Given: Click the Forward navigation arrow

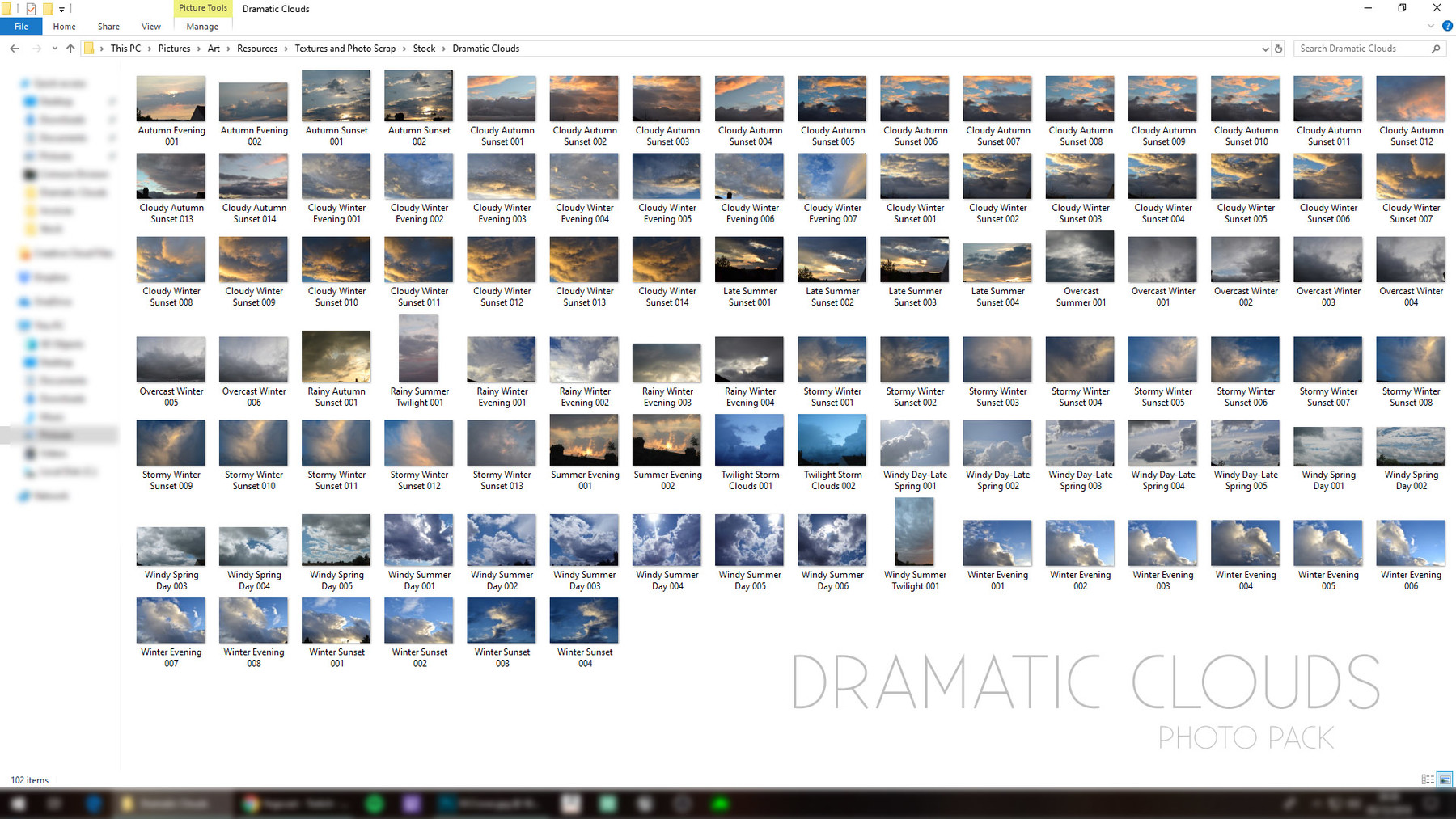Looking at the screenshot, I should point(36,49).
